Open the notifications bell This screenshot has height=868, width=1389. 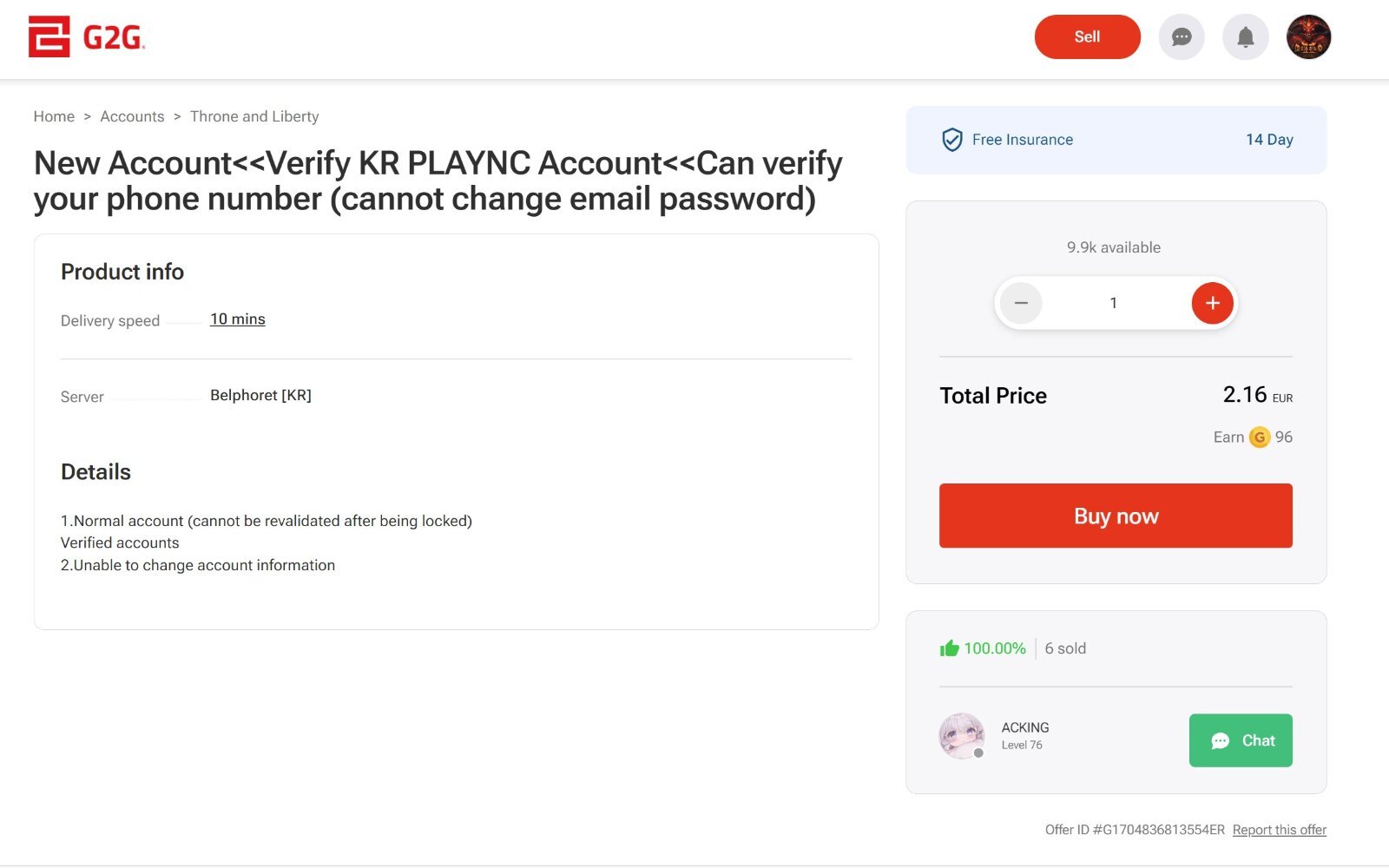point(1245,37)
